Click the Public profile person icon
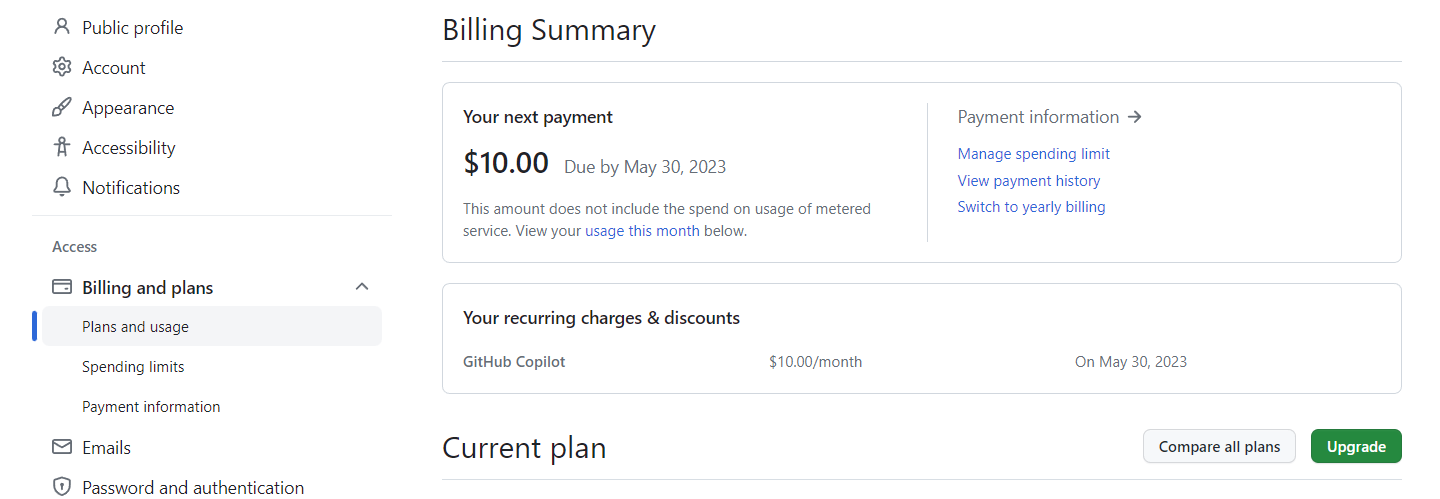The width and height of the screenshot is (1440, 499). coord(62,27)
